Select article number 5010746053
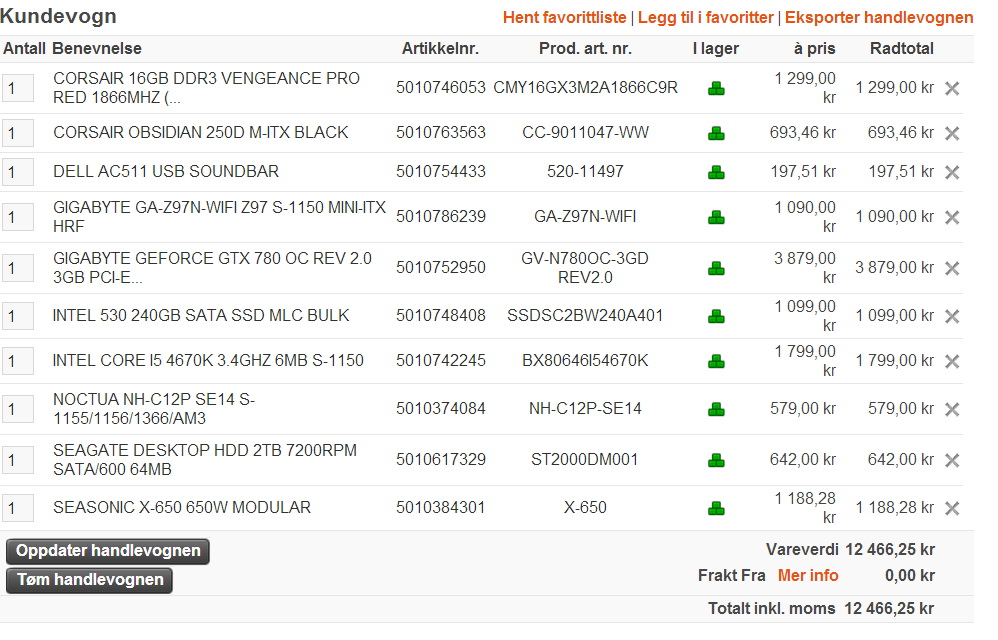Screen dimensions: 998x640 [x=440, y=88]
